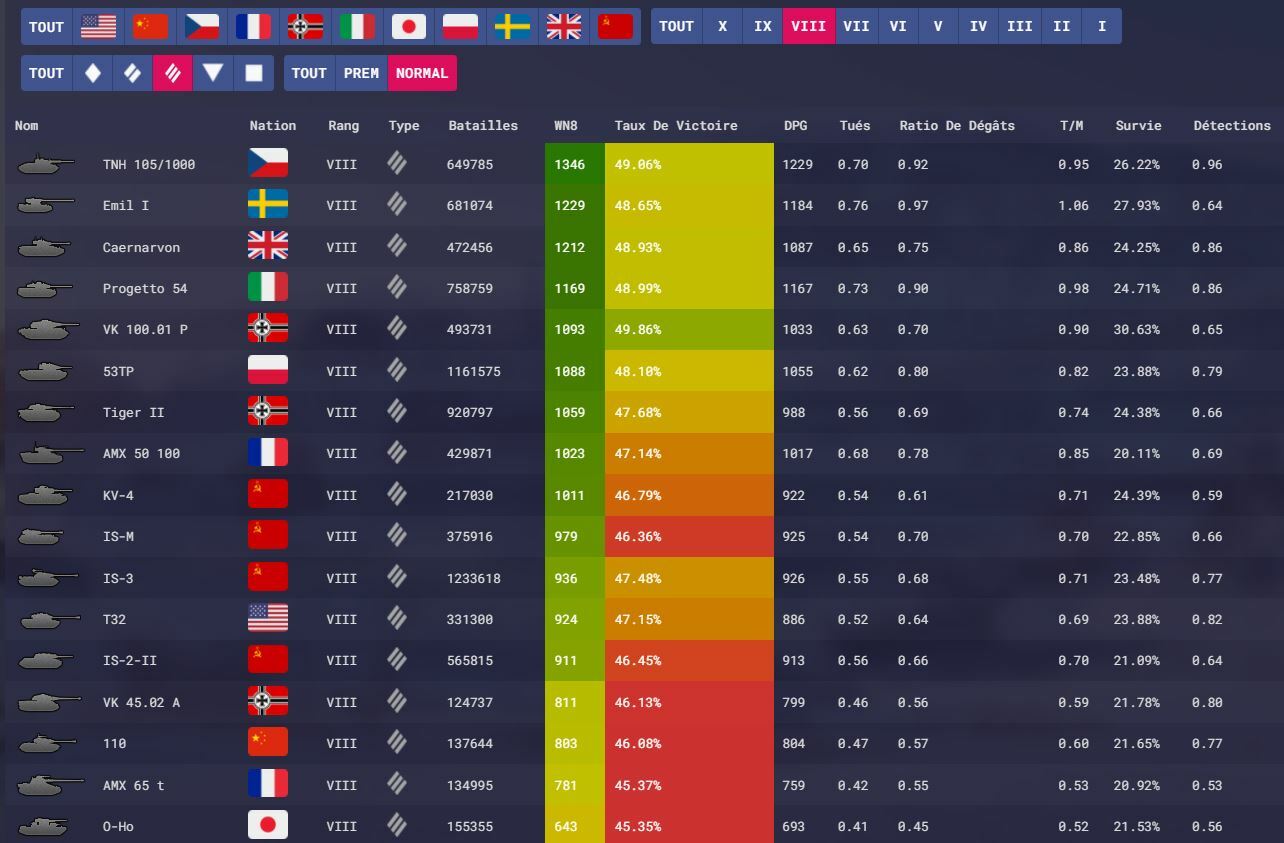The image size is (1284, 843).
Task: Switch to tier IX
Action: pos(763,27)
